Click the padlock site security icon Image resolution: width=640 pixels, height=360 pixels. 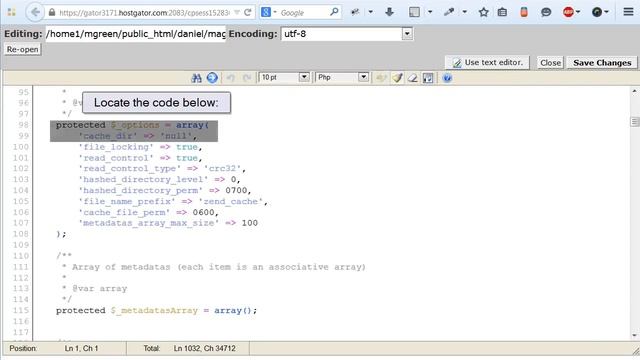52,13
